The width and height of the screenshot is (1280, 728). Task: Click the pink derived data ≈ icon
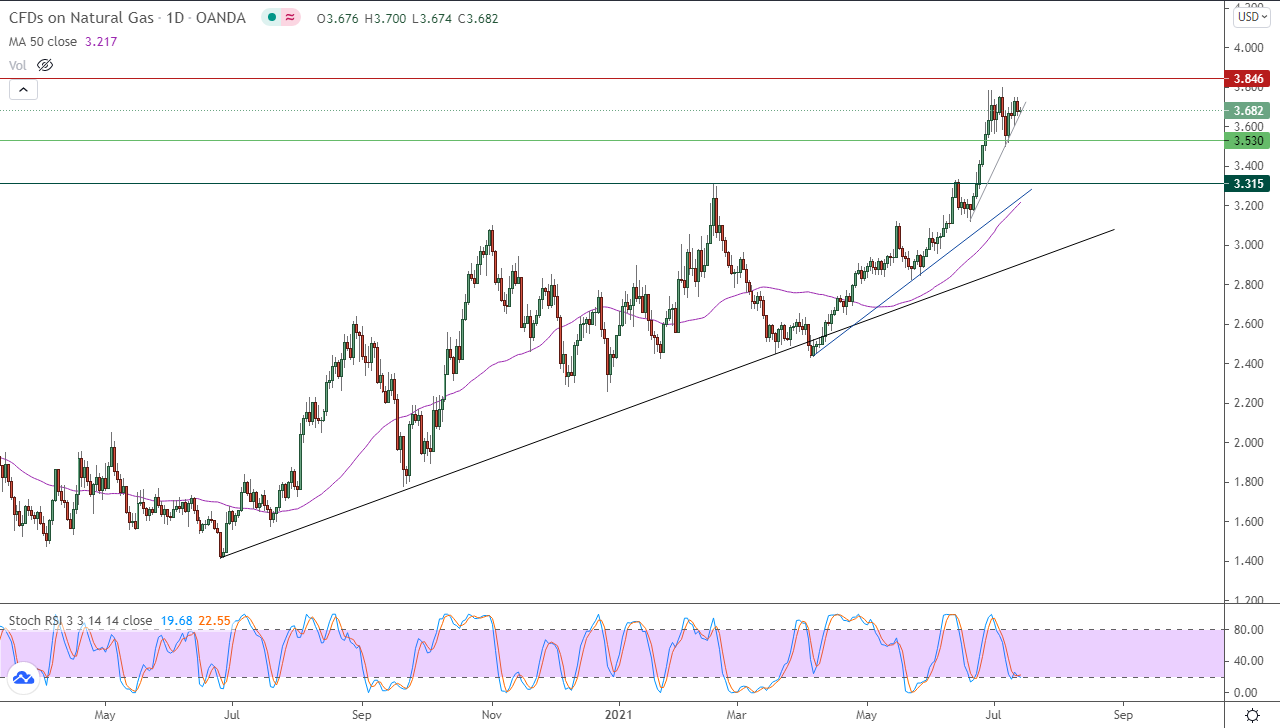(x=291, y=18)
